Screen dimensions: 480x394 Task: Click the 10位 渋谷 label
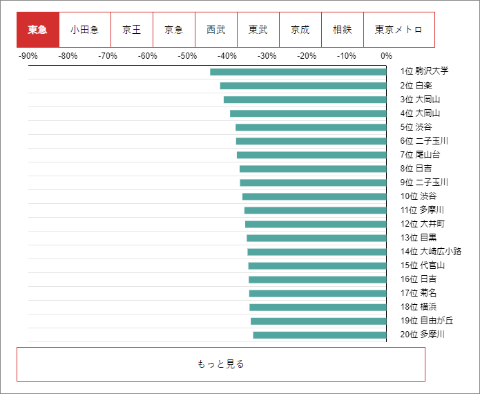click(418, 196)
